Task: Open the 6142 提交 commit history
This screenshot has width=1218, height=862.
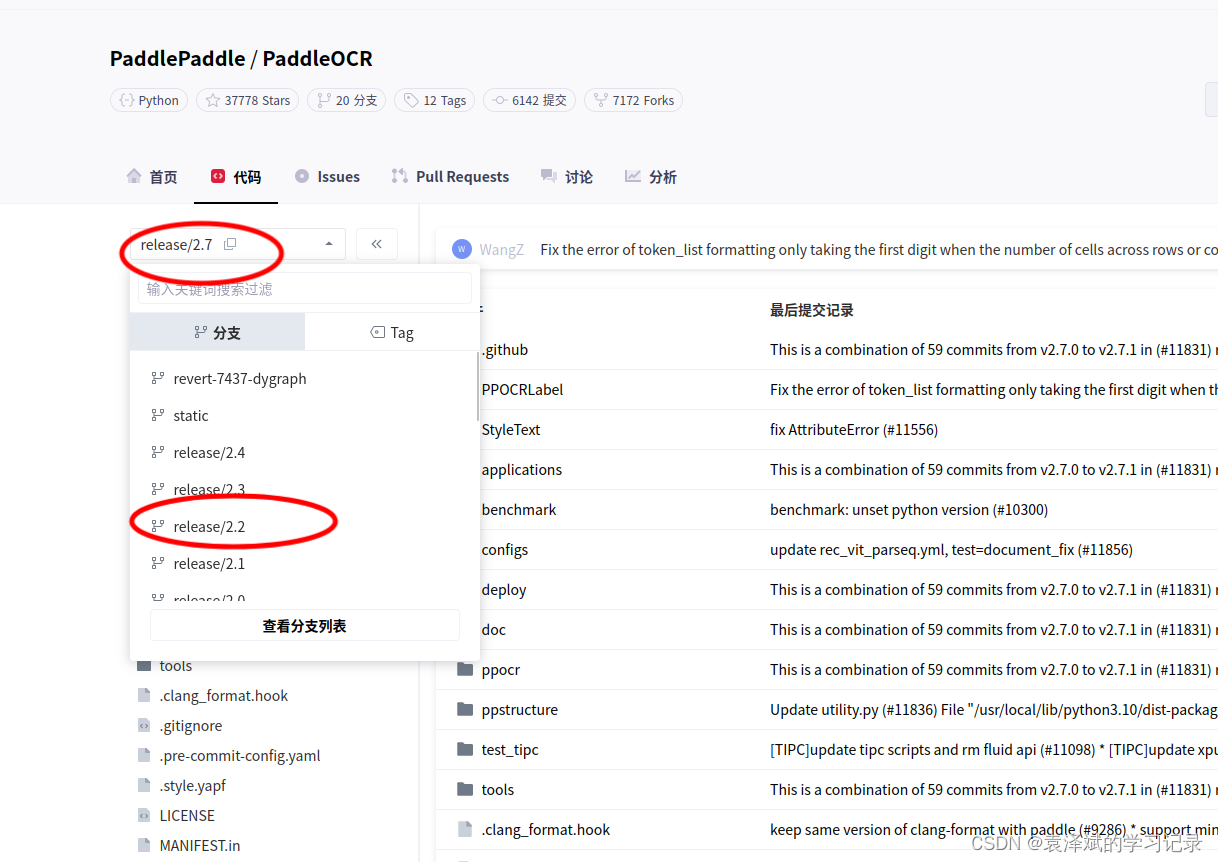Action: [529, 100]
